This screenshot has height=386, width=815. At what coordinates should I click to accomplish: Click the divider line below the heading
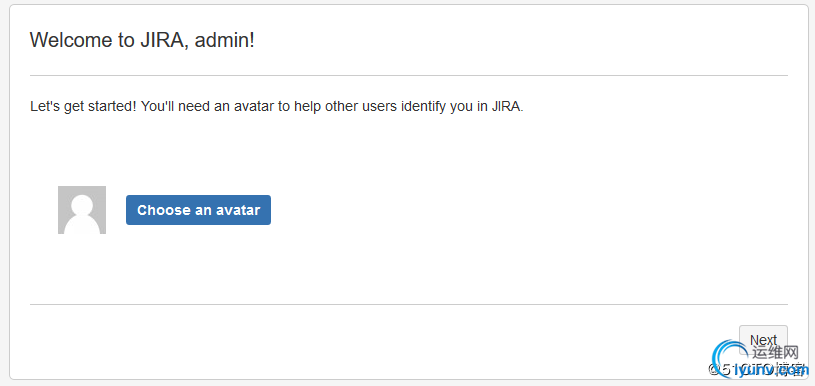tap(409, 76)
